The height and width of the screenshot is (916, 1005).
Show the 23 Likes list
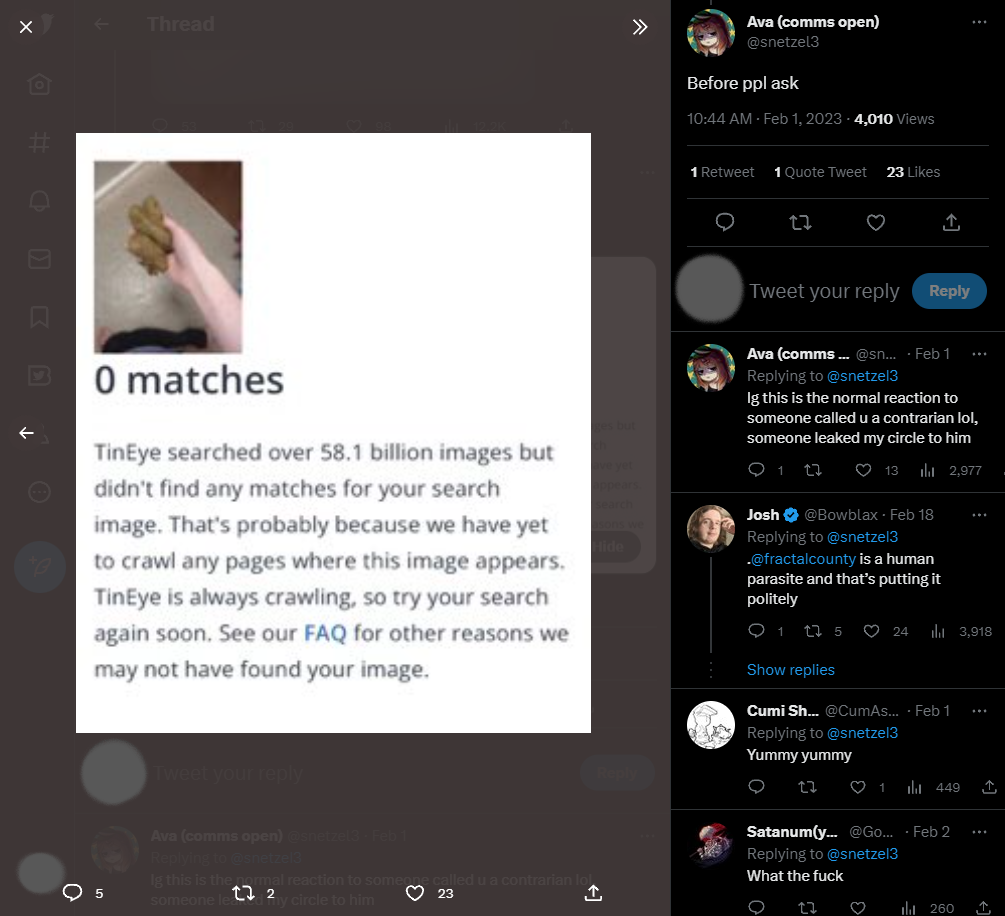[913, 172]
